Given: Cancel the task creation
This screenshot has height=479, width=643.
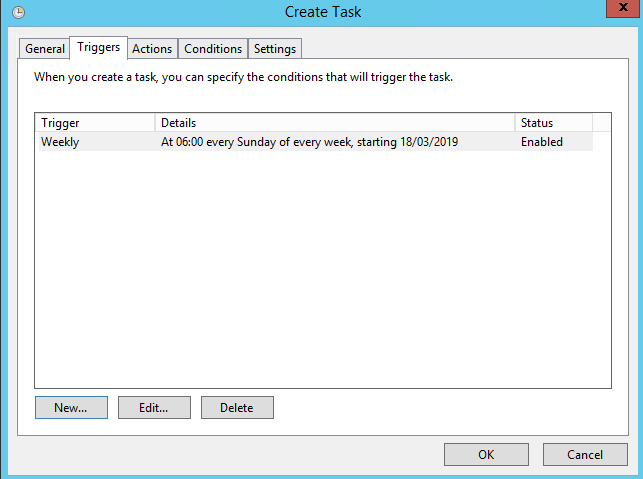Looking at the screenshot, I should pos(585,454).
